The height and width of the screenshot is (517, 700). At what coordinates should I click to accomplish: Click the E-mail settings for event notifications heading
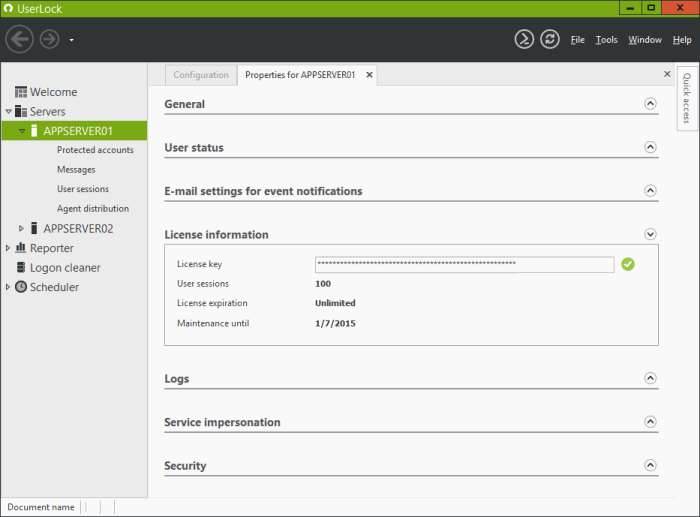click(263, 191)
